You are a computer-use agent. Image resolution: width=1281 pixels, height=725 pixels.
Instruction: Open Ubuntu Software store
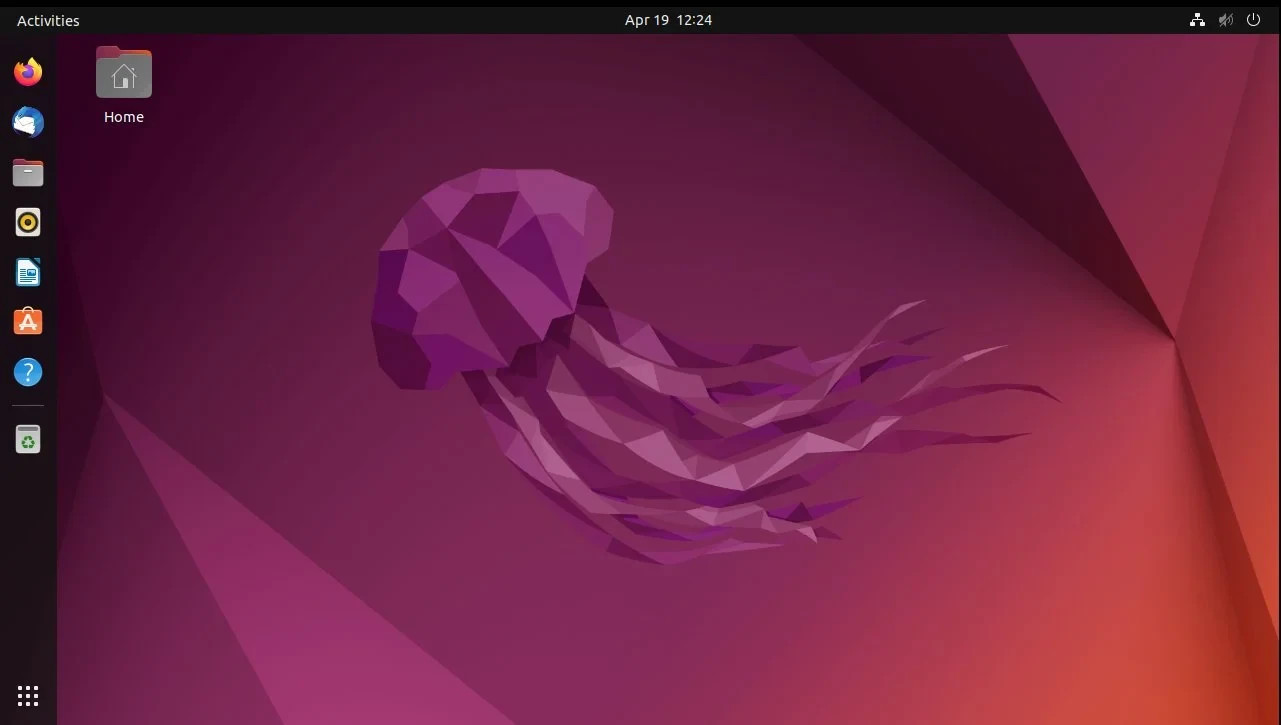[x=28, y=322]
